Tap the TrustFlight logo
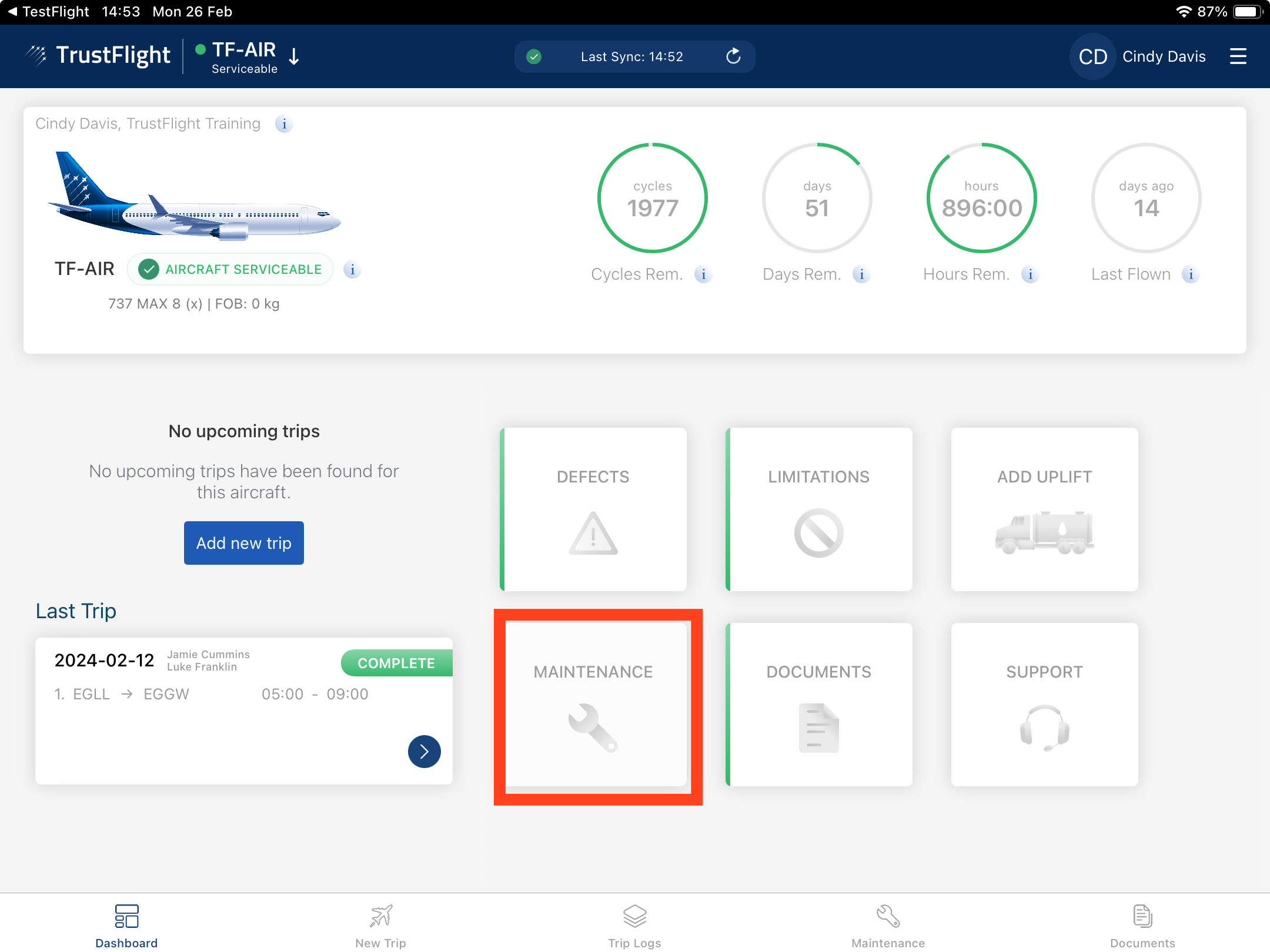 pos(99,55)
